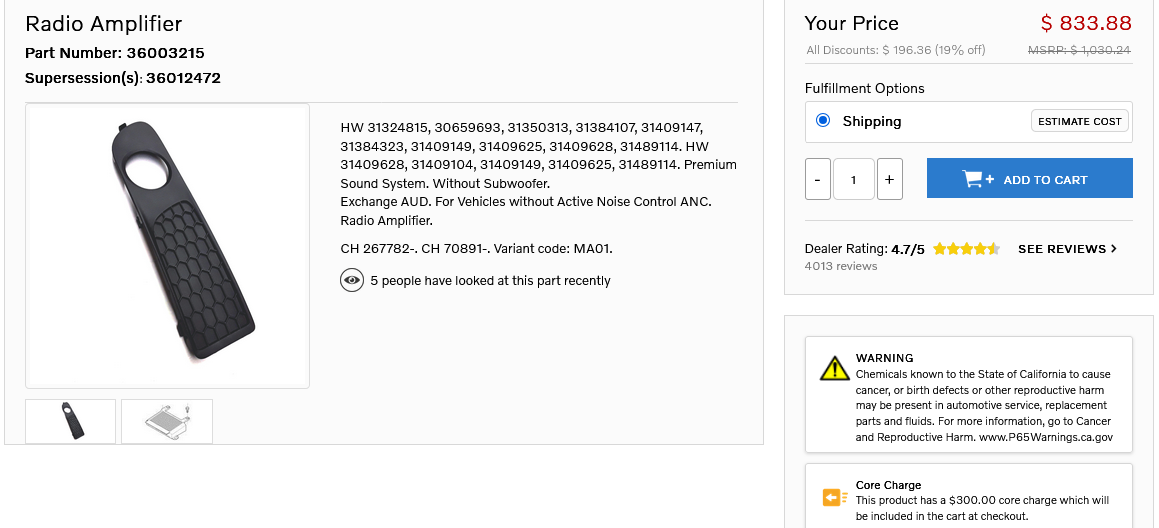The image size is (1159, 528).
Task: Click the dealer rating stars
Action: (965, 249)
